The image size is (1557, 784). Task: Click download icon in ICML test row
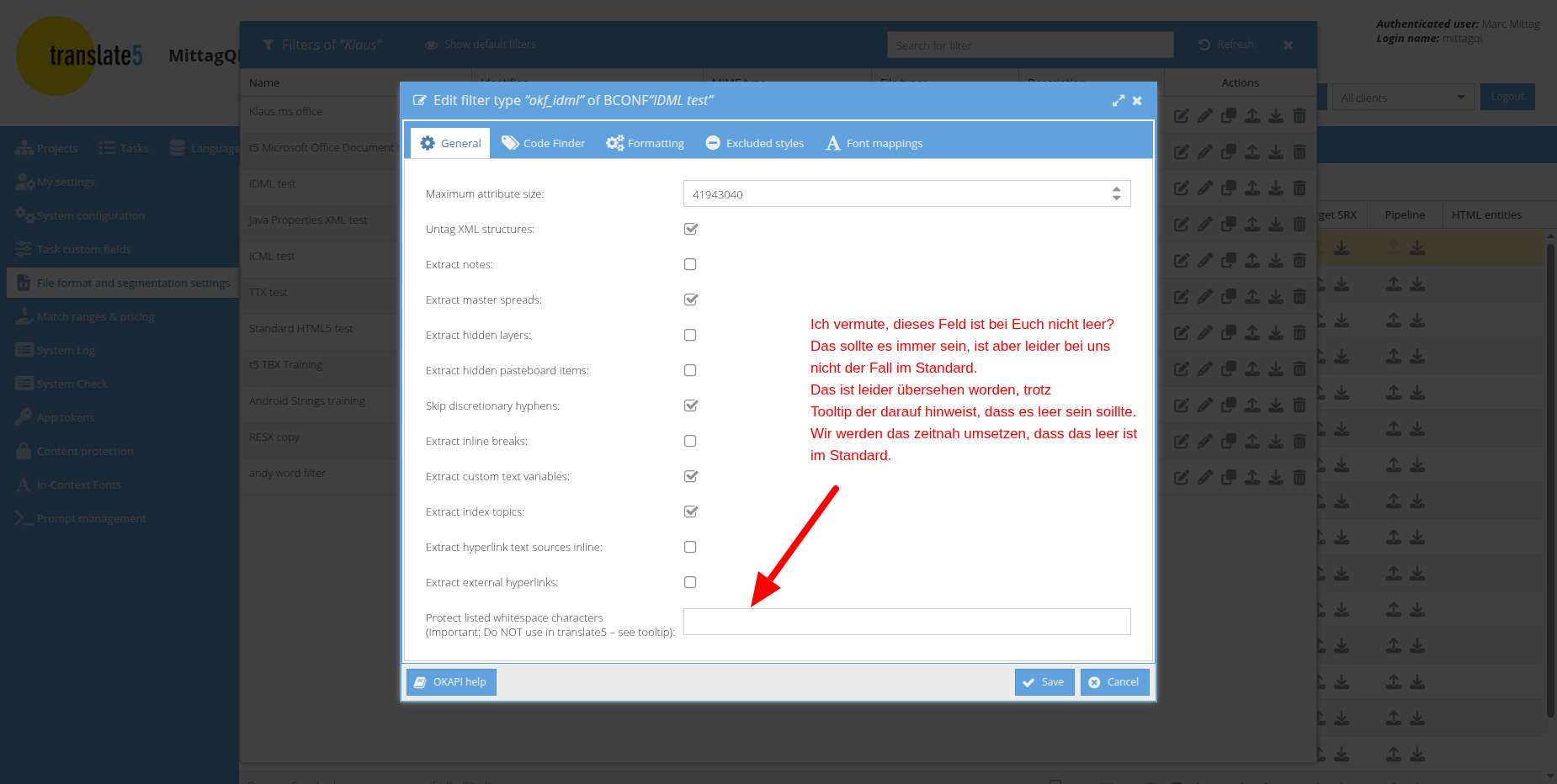(x=1276, y=260)
